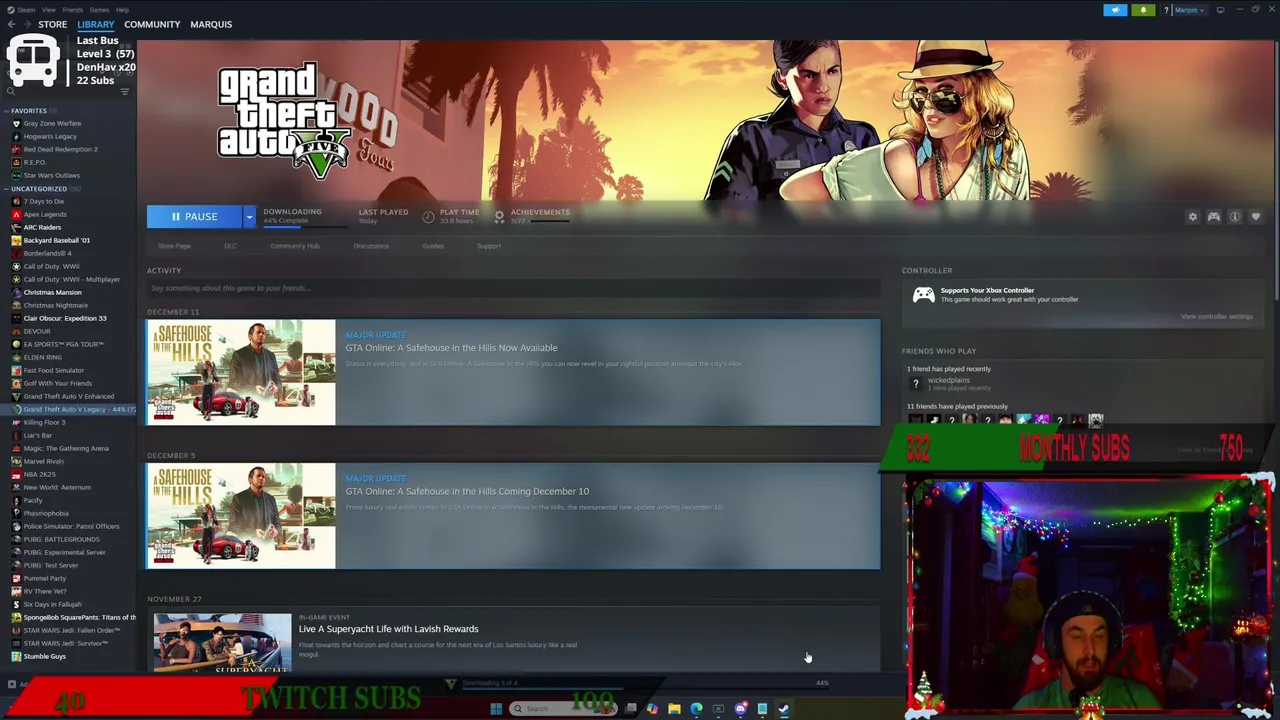Screen dimensions: 1280x720
Task: Click the blue announcements megaphone icon
Action: (x=1115, y=10)
